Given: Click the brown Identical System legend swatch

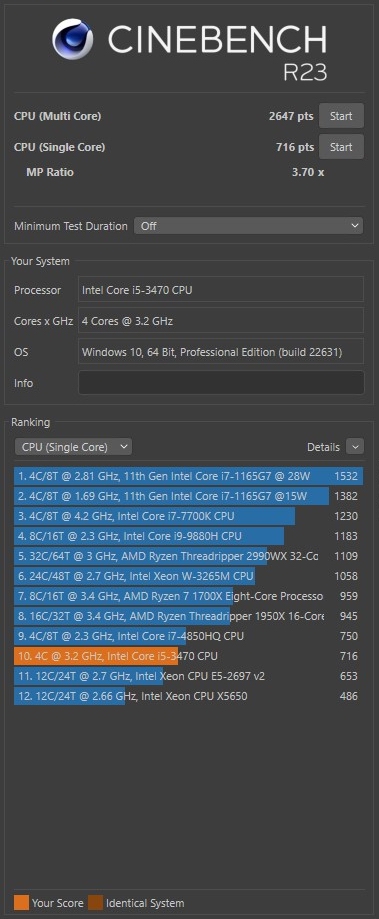Looking at the screenshot, I should [95, 903].
